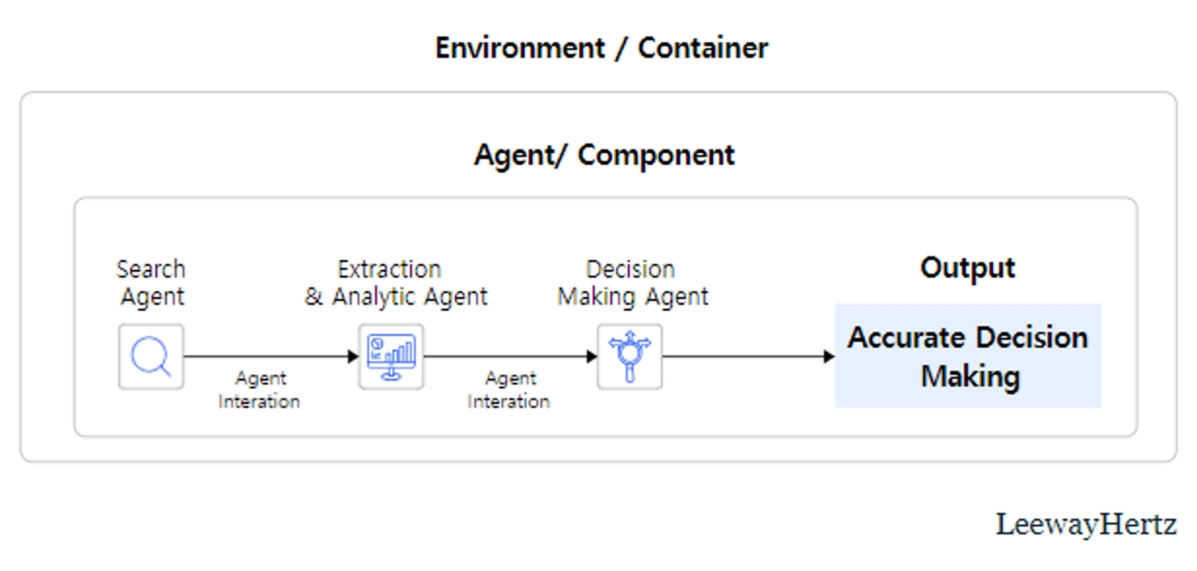Click arrowhead touching the Accurate Decision Making box
This screenshot has height=571, width=1197.
tap(828, 356)
